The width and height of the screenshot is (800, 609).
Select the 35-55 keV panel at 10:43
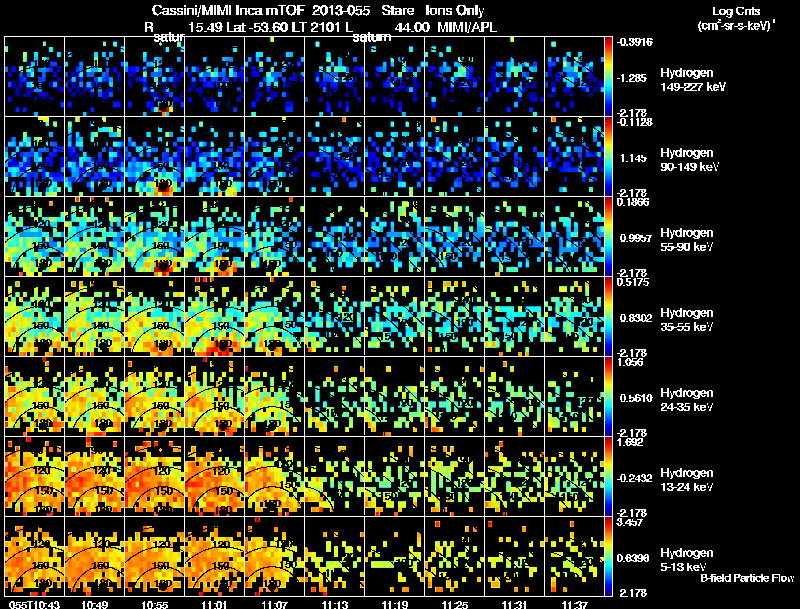(35, 317)
